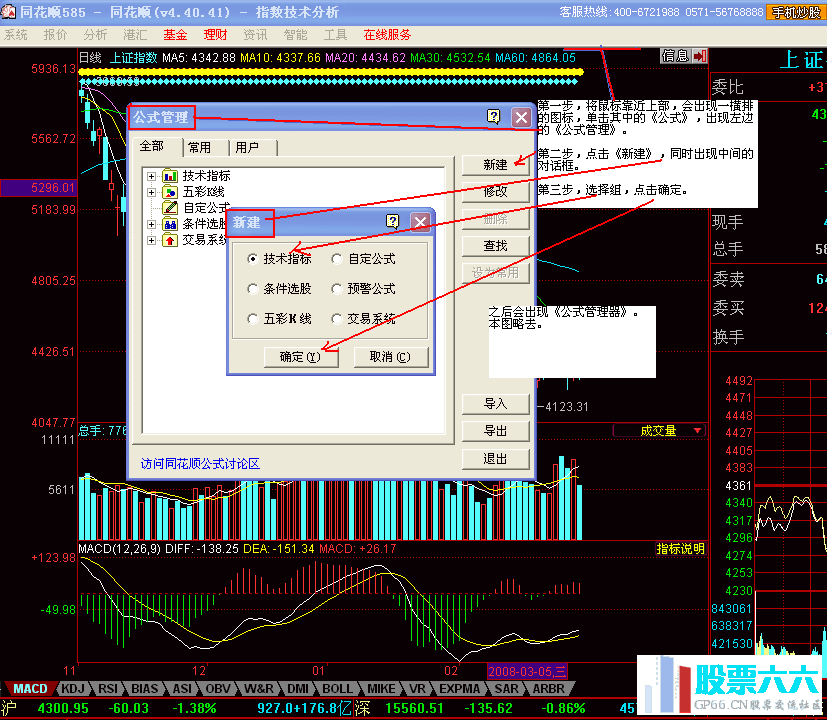Image resolution: width=827 pixels, height=720 pixels.
Task: Click help icon in 公式管理 title bar
Action: click(x=493, y=117)
